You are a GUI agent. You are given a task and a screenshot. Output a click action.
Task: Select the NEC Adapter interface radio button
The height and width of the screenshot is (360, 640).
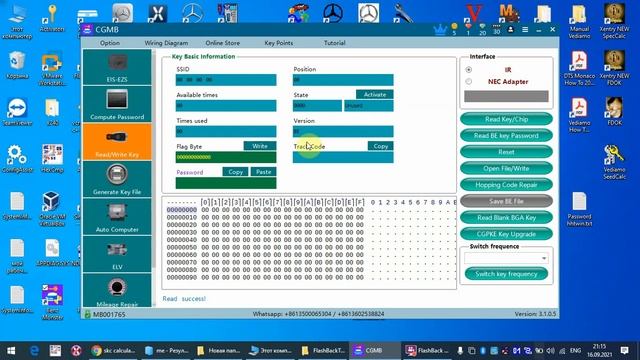point(469,82)
